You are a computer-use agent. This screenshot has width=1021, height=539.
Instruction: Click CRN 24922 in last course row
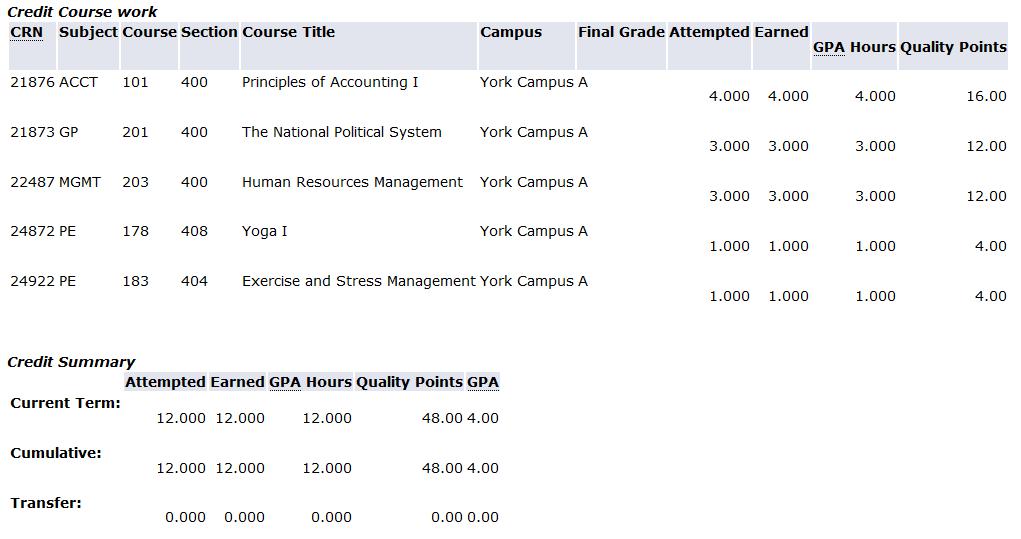[33, 281]
